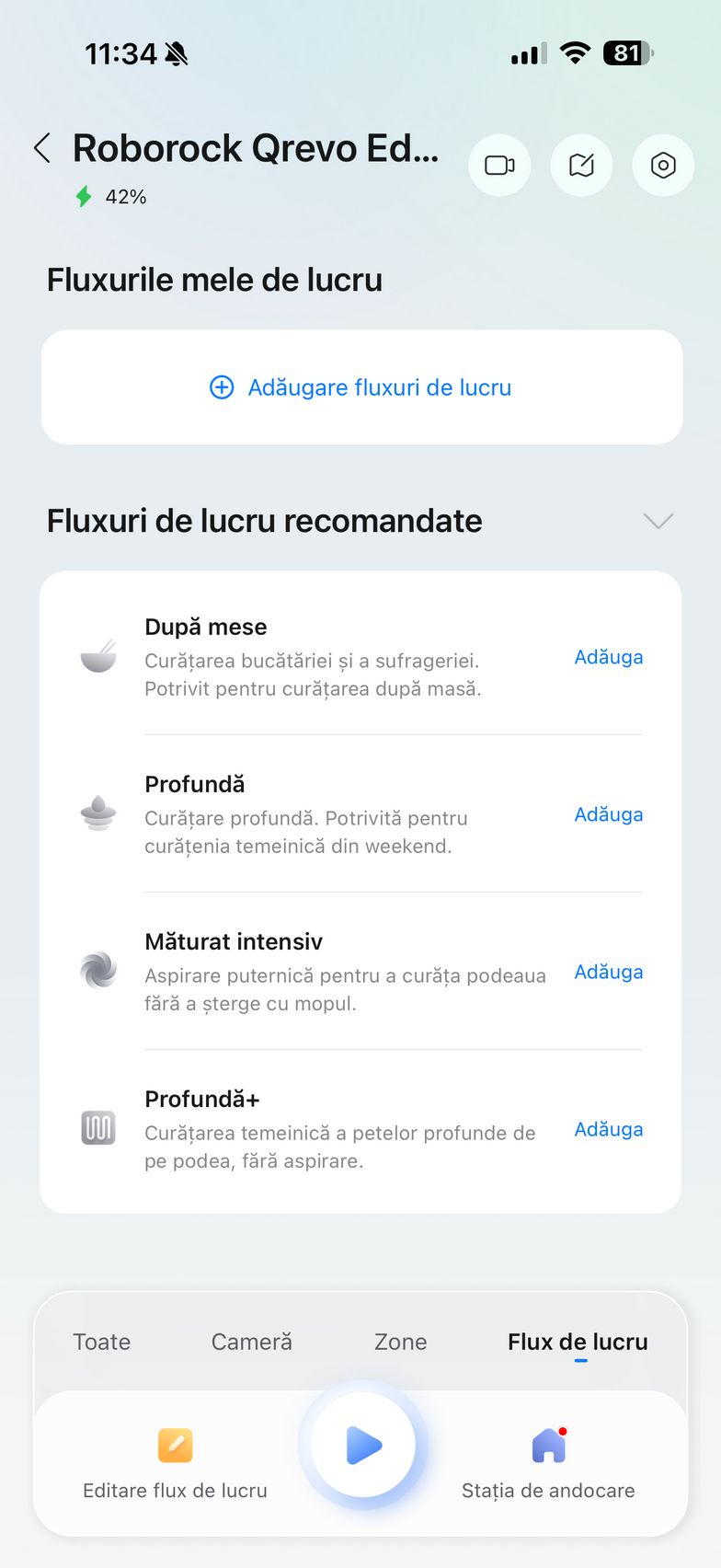Add the Măturat intensiv workflow
The width and height of the screenshot is (721, 1568).
tap(609, 972)
